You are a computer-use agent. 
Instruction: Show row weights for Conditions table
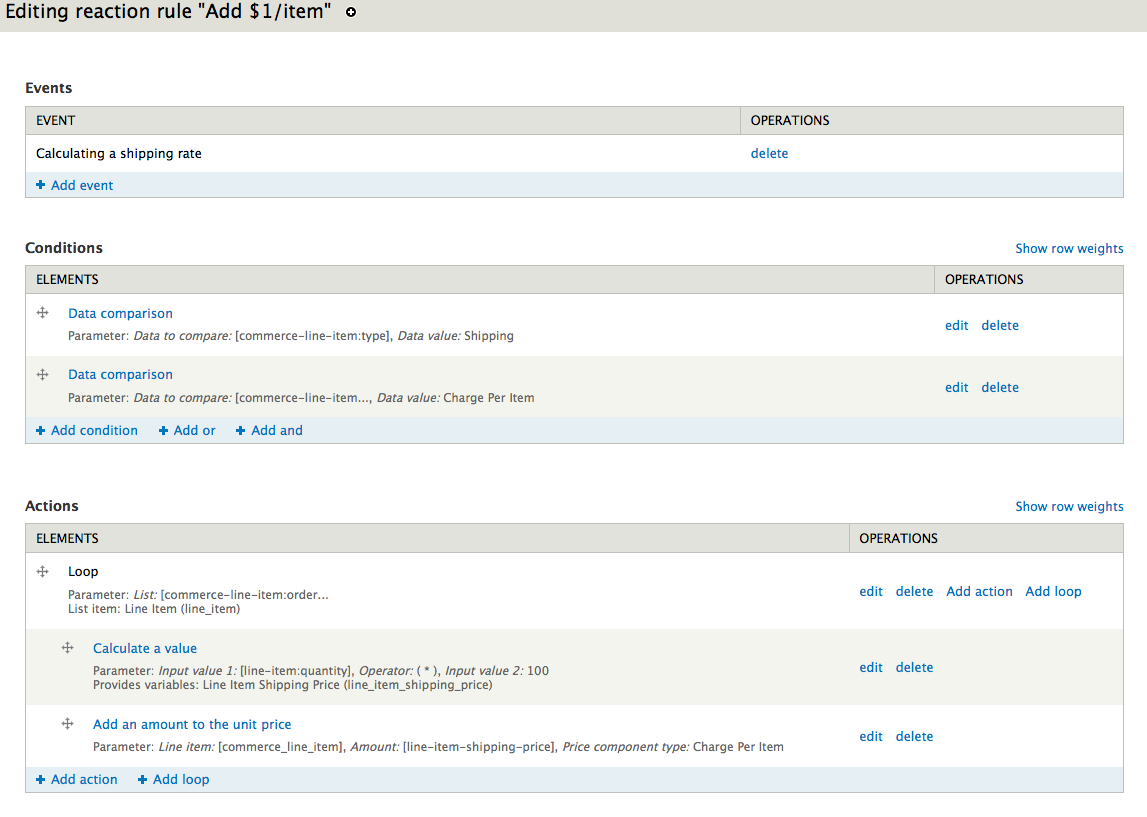1069,248
